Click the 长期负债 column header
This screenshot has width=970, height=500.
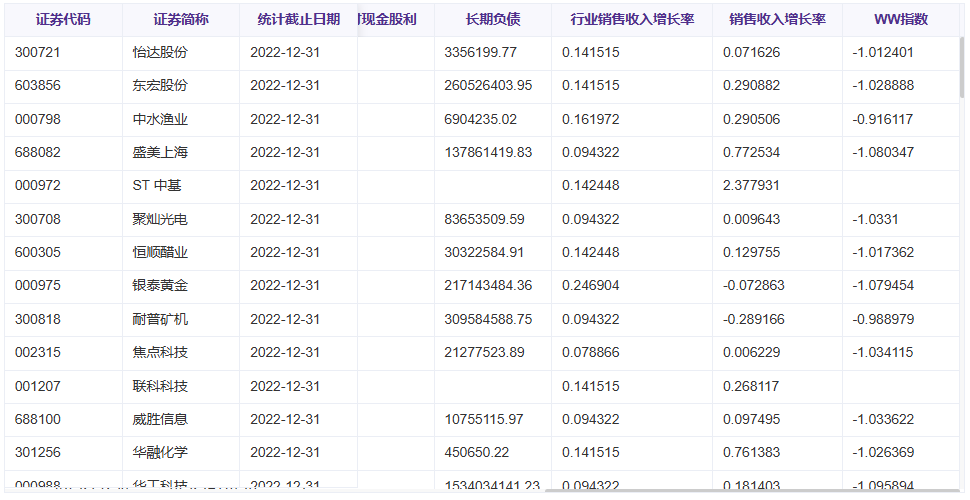493,19
